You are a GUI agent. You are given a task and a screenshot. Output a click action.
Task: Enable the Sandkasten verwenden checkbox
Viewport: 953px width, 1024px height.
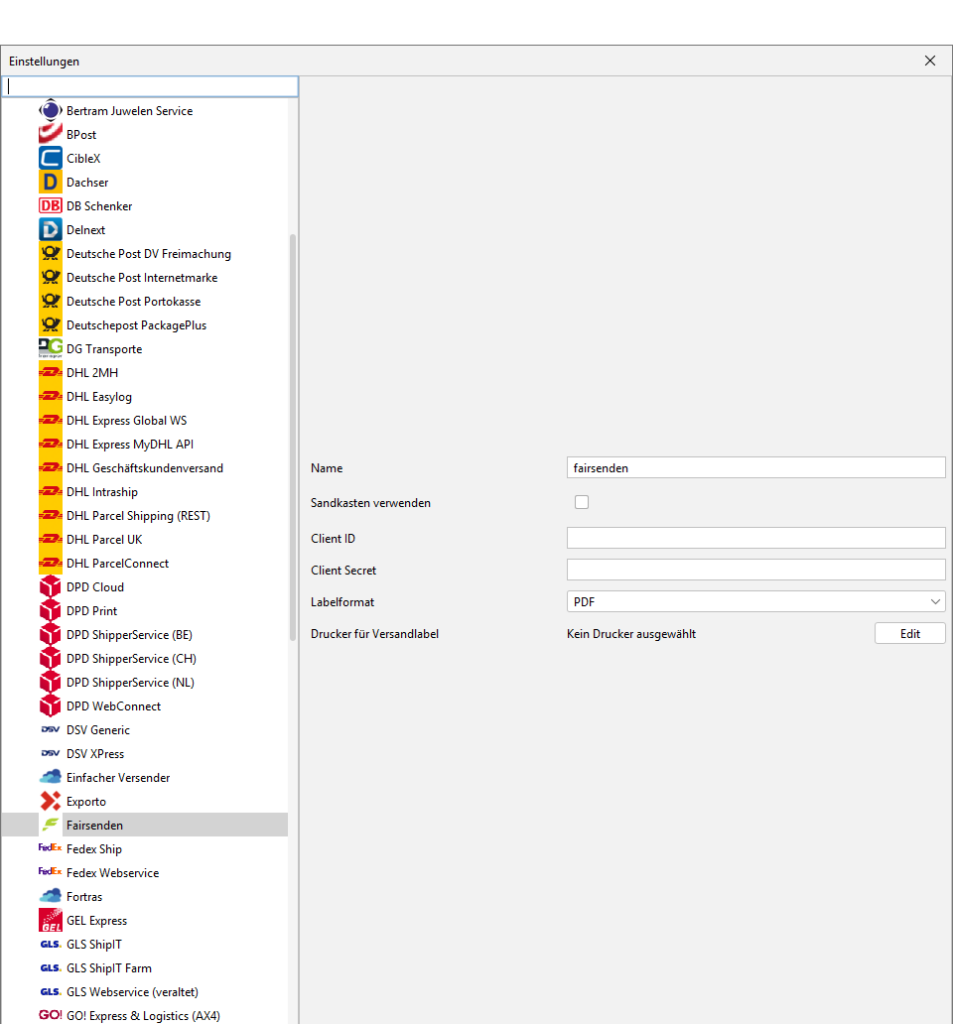[x=582, y=503]
